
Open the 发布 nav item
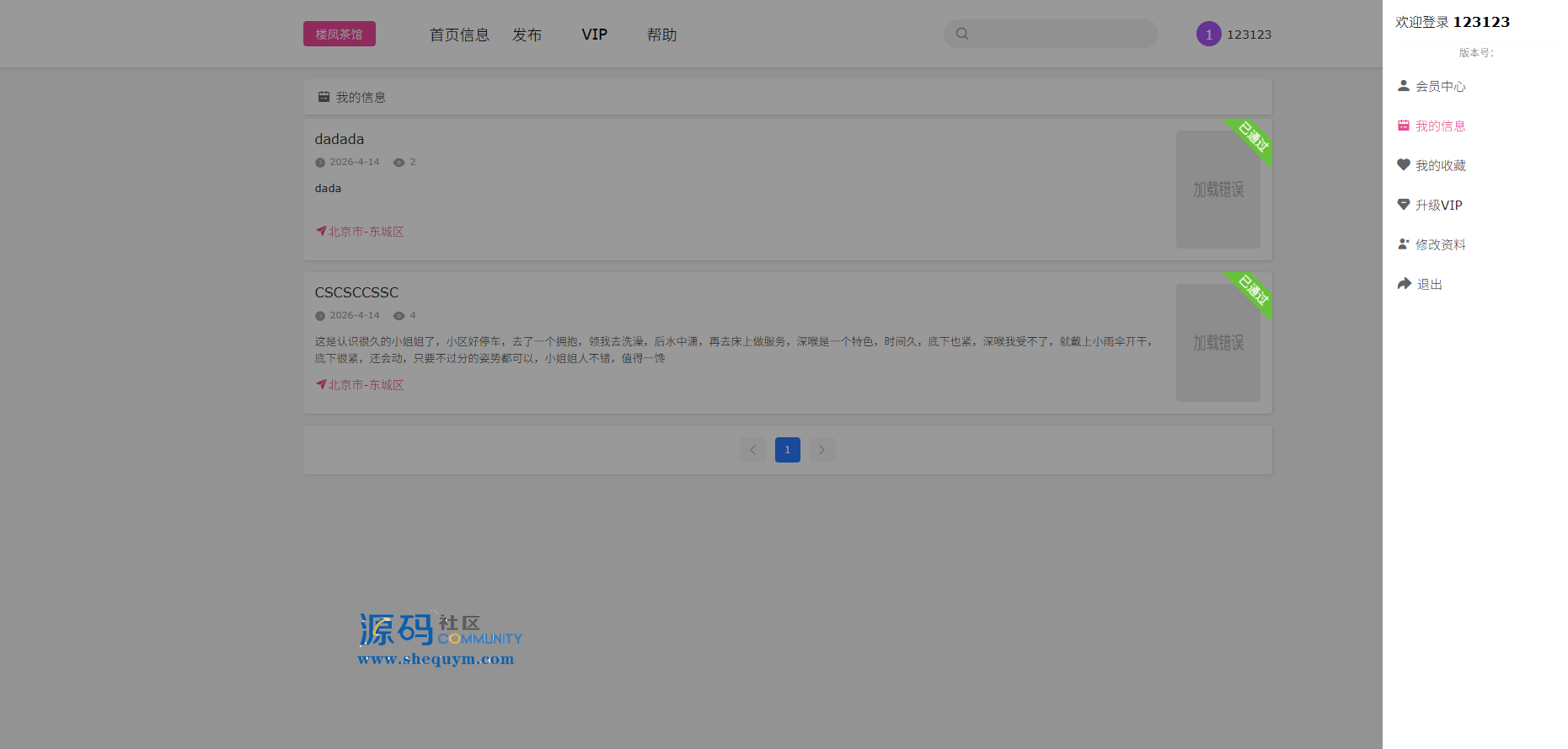pyautogui.click(x=527, y=35)
